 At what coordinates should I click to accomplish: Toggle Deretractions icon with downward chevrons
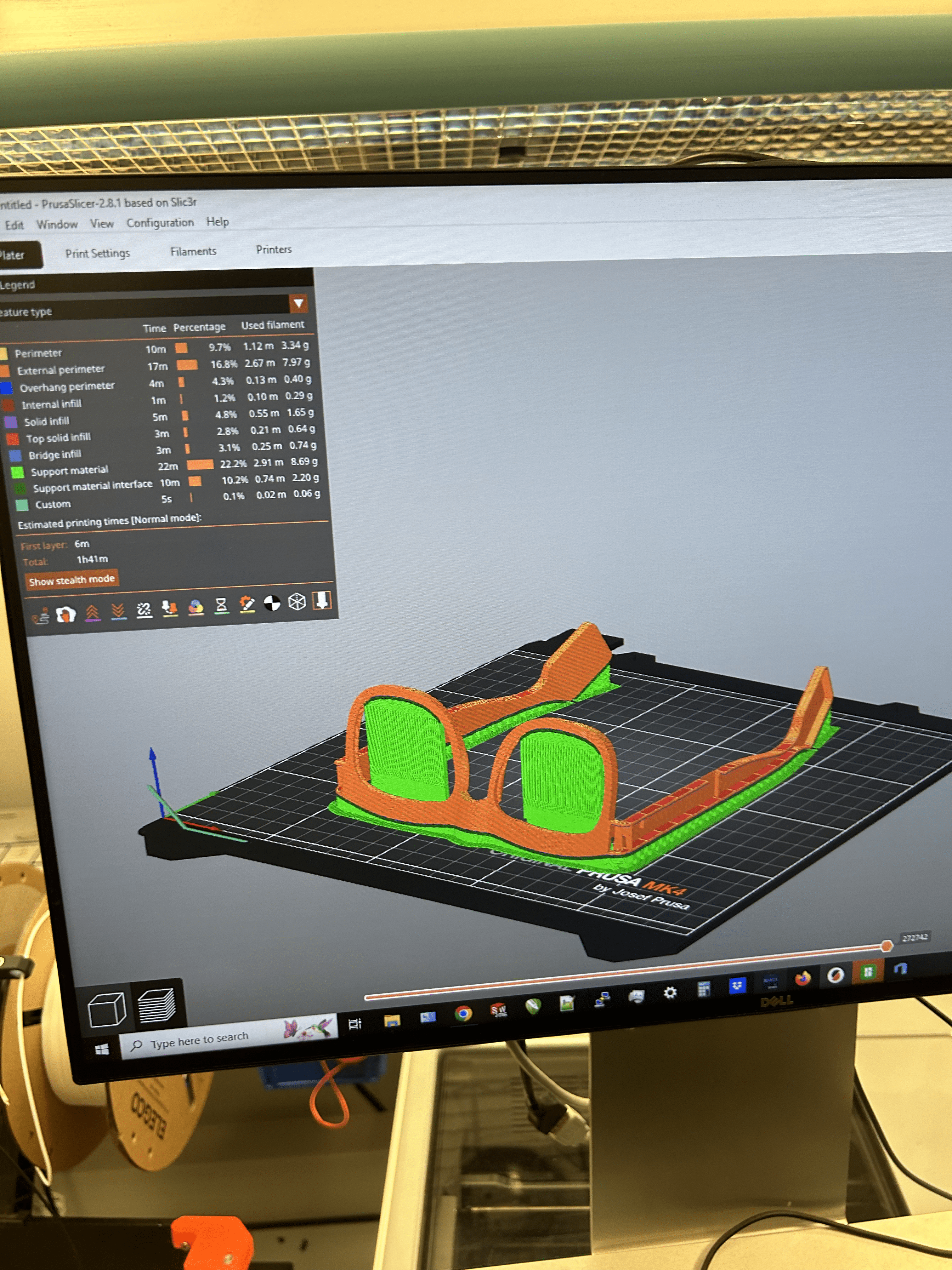(x=118, y=611)
